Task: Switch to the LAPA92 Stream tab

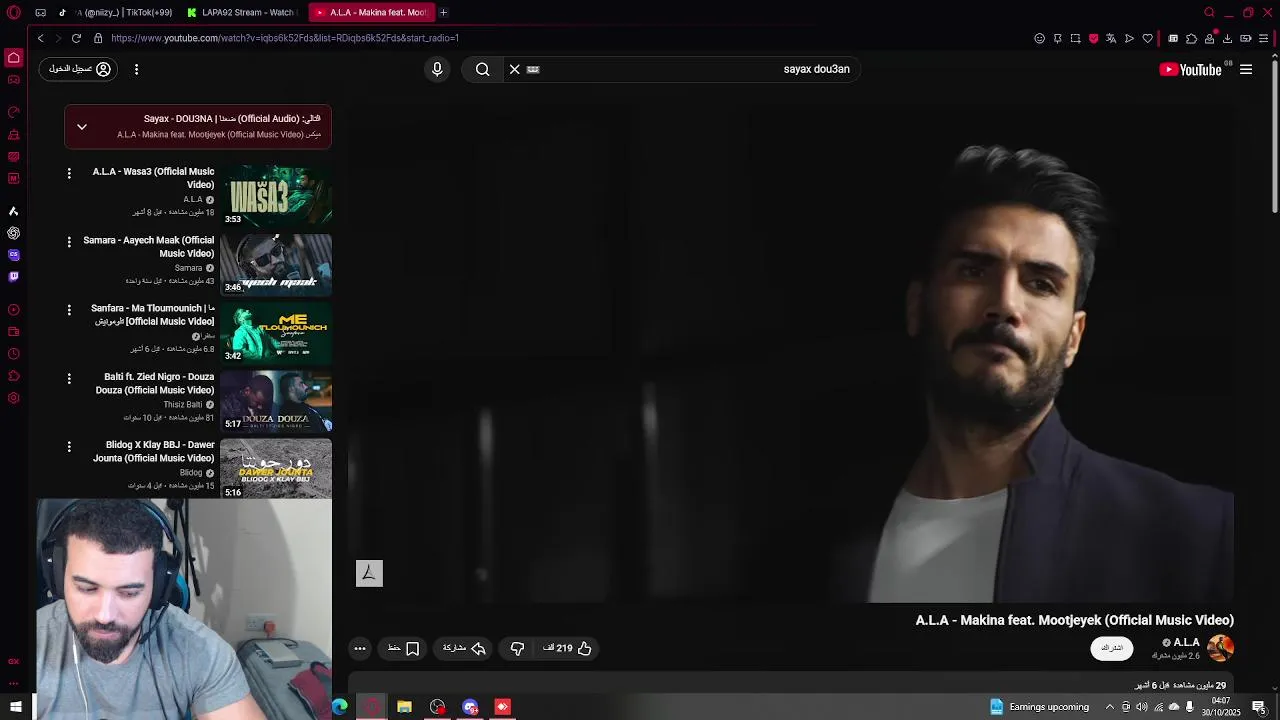Action: click(243, 12)
